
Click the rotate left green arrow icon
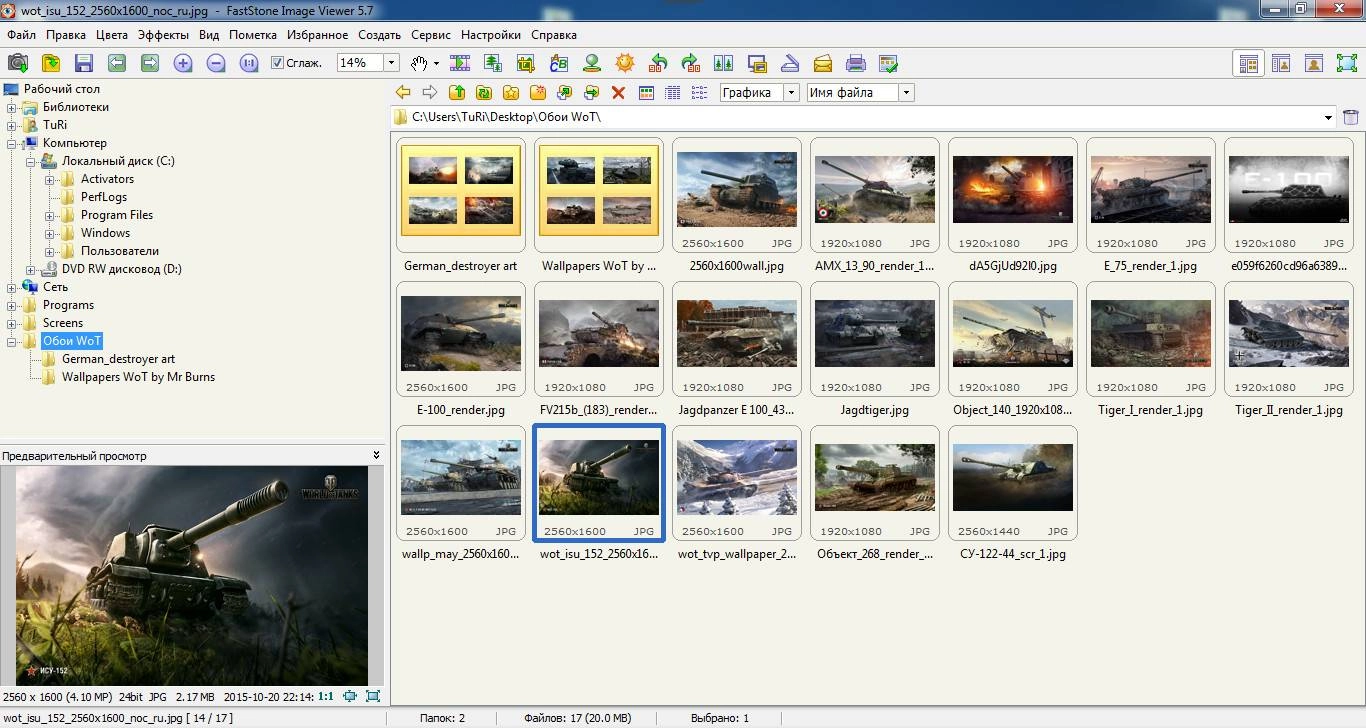point(658,63)
